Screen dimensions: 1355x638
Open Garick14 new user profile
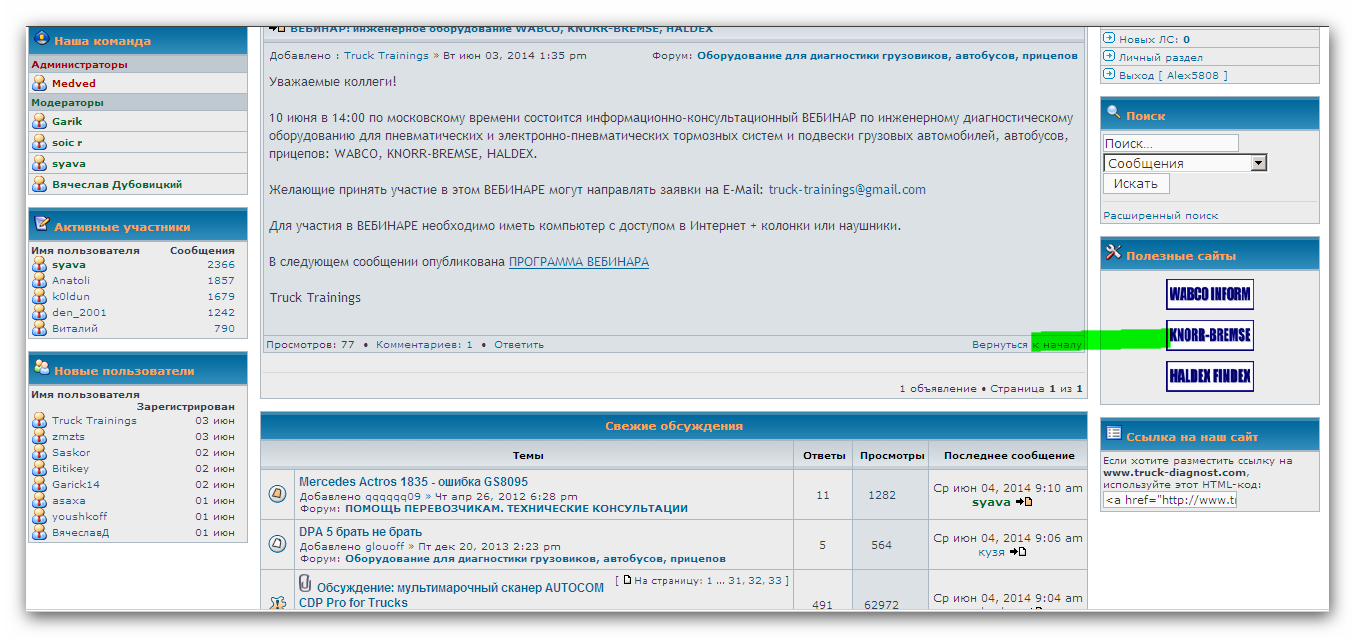[76, 485]
